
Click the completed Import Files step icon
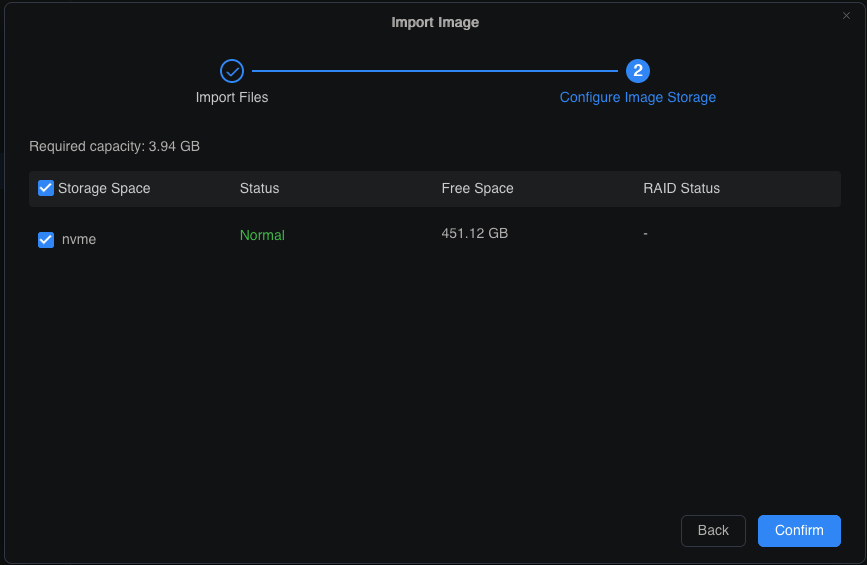point(232,71)
